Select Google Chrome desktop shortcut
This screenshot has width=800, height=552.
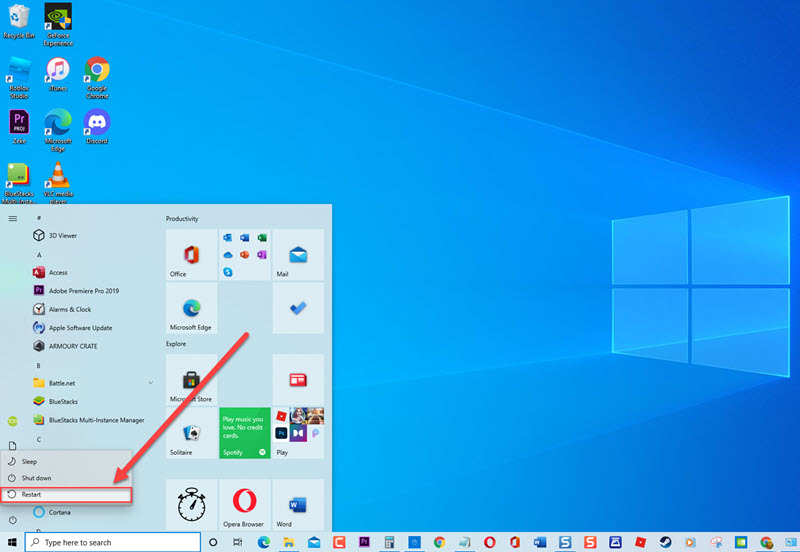97,78
